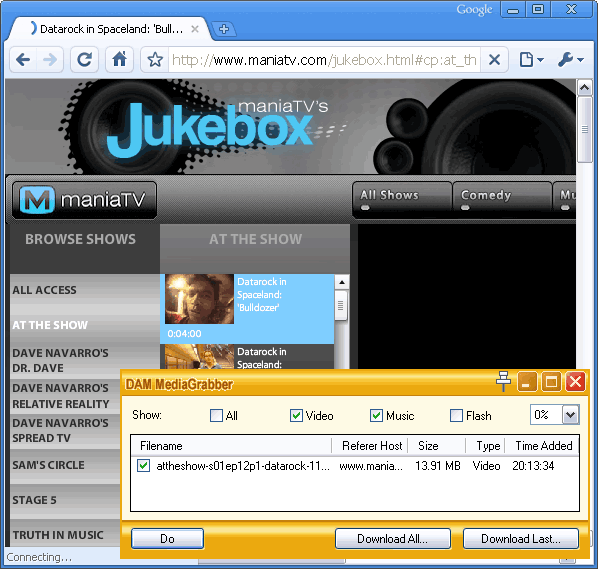Image resolution: width=598 pixels, height=569 pixels.
Task: Minimize the browser window
Action: coord(513,9)
